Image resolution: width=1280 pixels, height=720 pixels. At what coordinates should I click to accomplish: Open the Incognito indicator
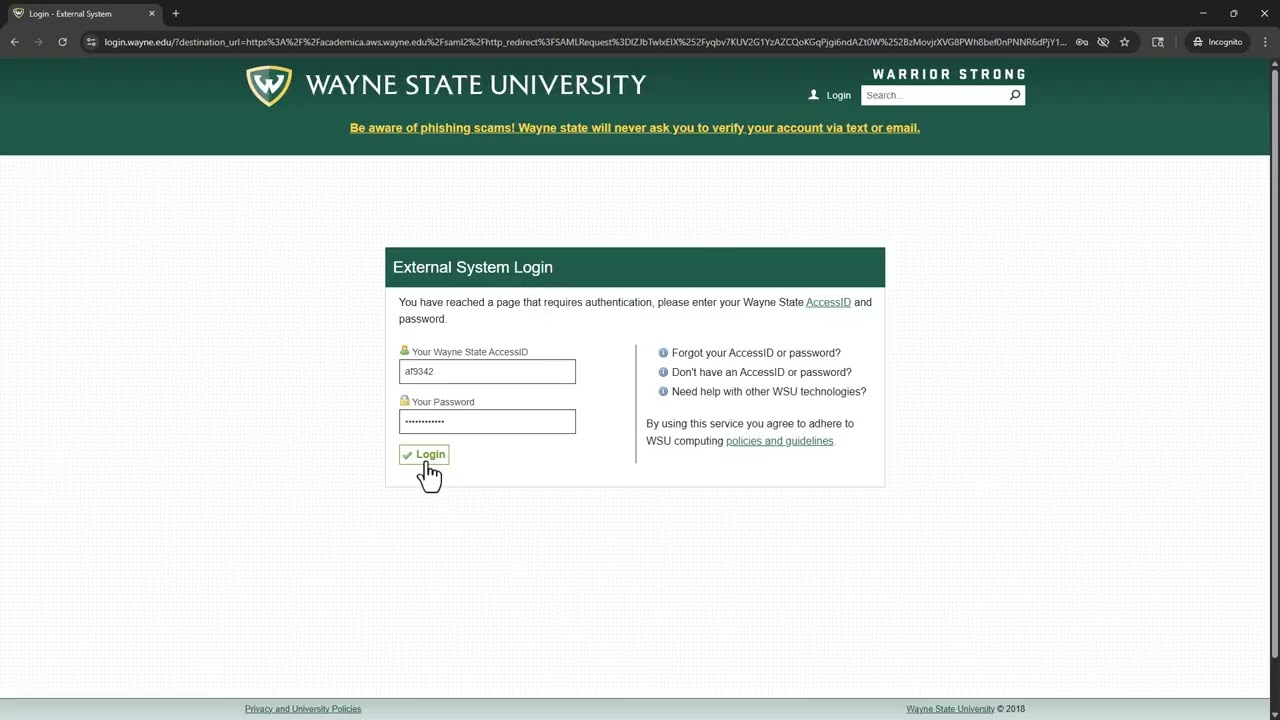coord(1217,42)
